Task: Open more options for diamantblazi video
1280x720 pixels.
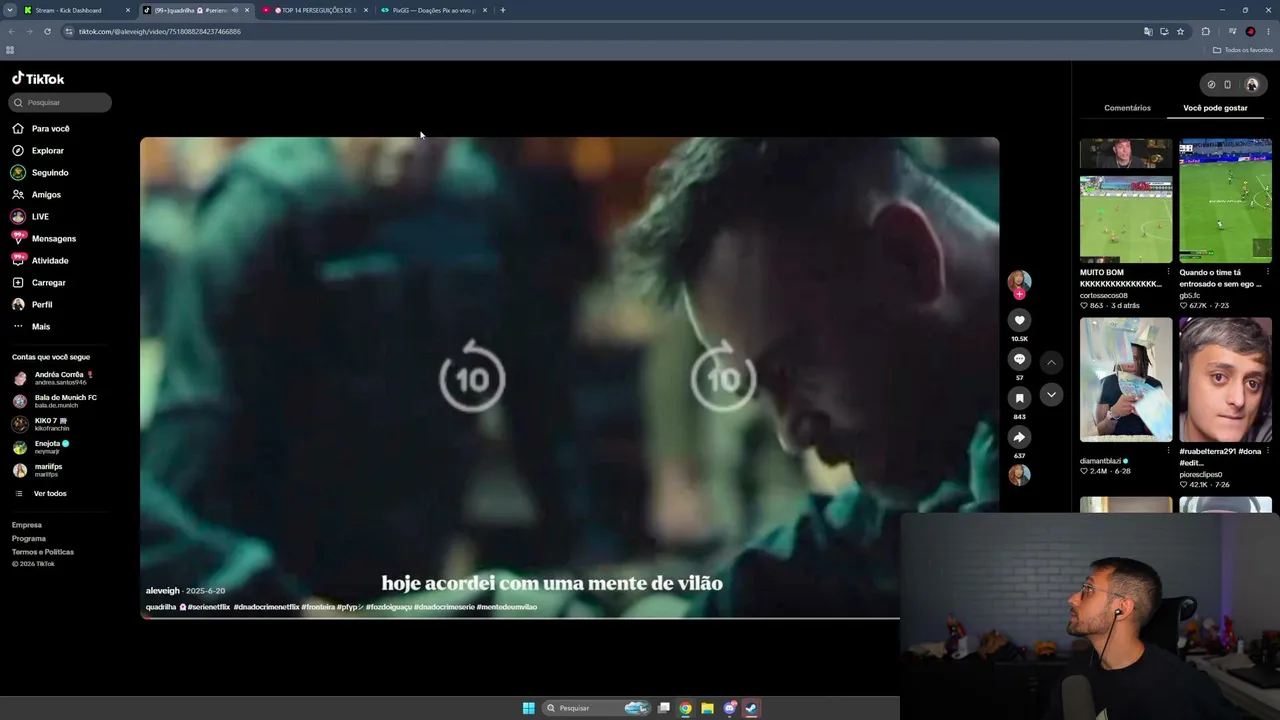Action: click(x=1169, y=451)
